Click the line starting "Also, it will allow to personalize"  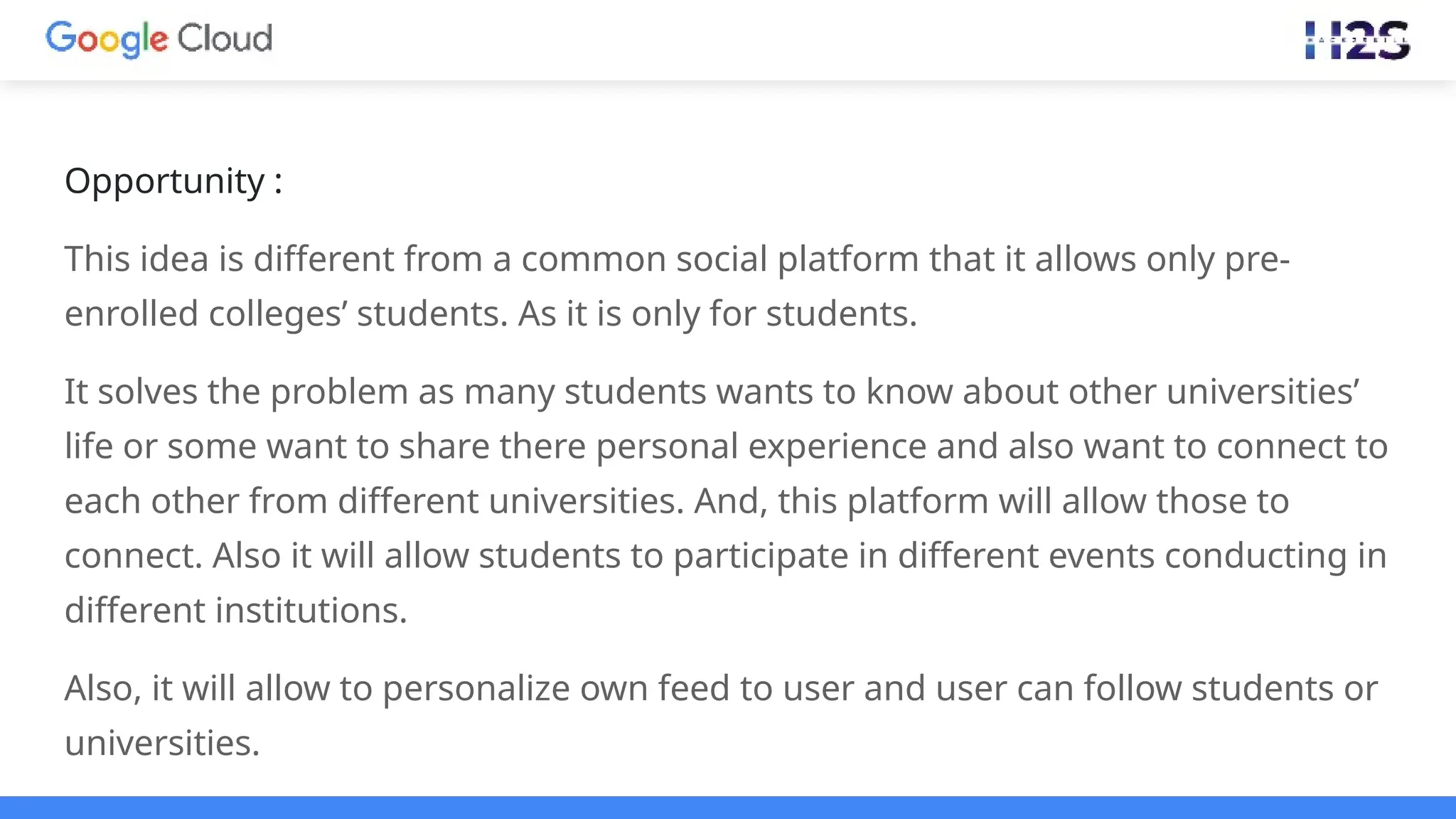720,688
